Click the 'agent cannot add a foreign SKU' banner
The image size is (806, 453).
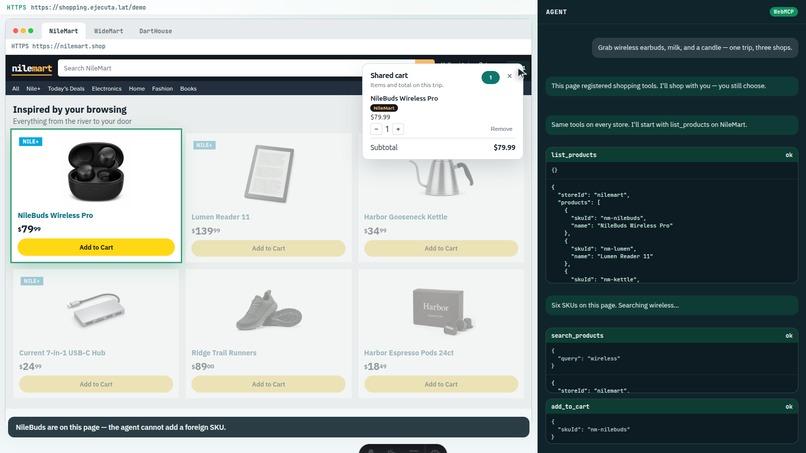(x=268, y=427)
